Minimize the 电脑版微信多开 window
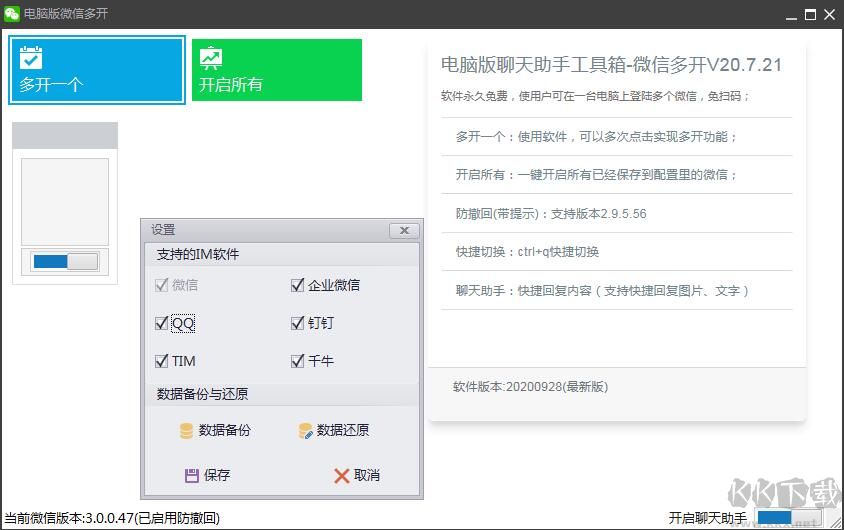This screenshot has height=530, width=844. click(x=788, y=14)
